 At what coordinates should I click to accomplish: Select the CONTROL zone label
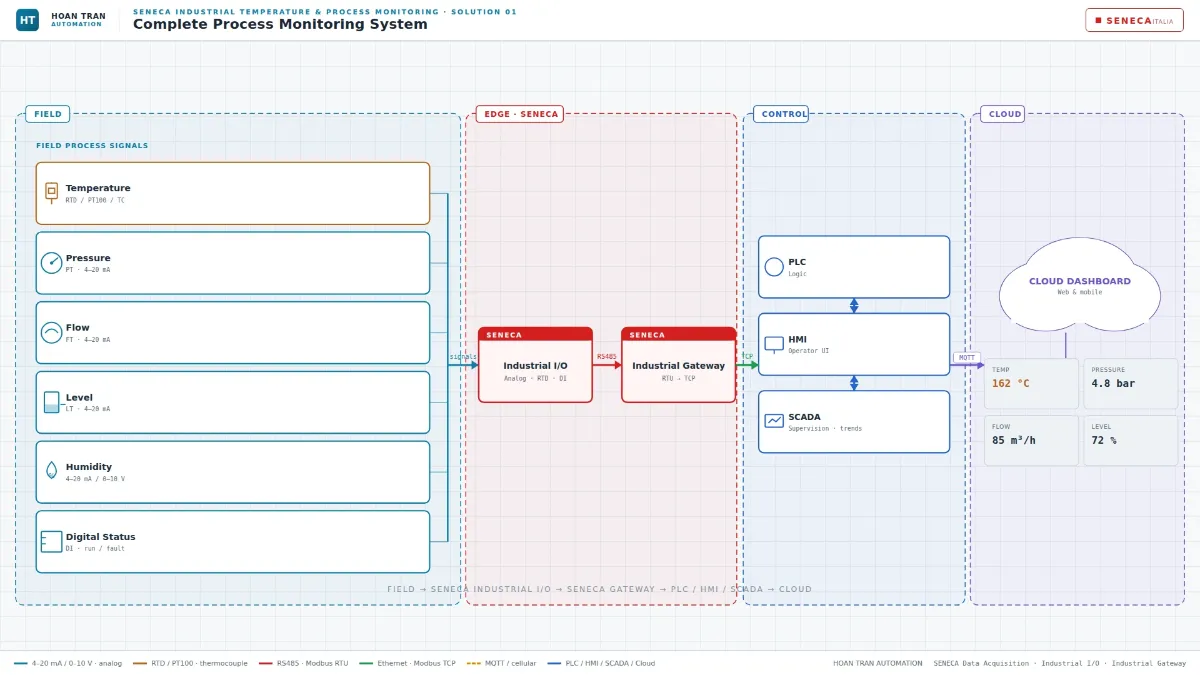click(781, 114)
